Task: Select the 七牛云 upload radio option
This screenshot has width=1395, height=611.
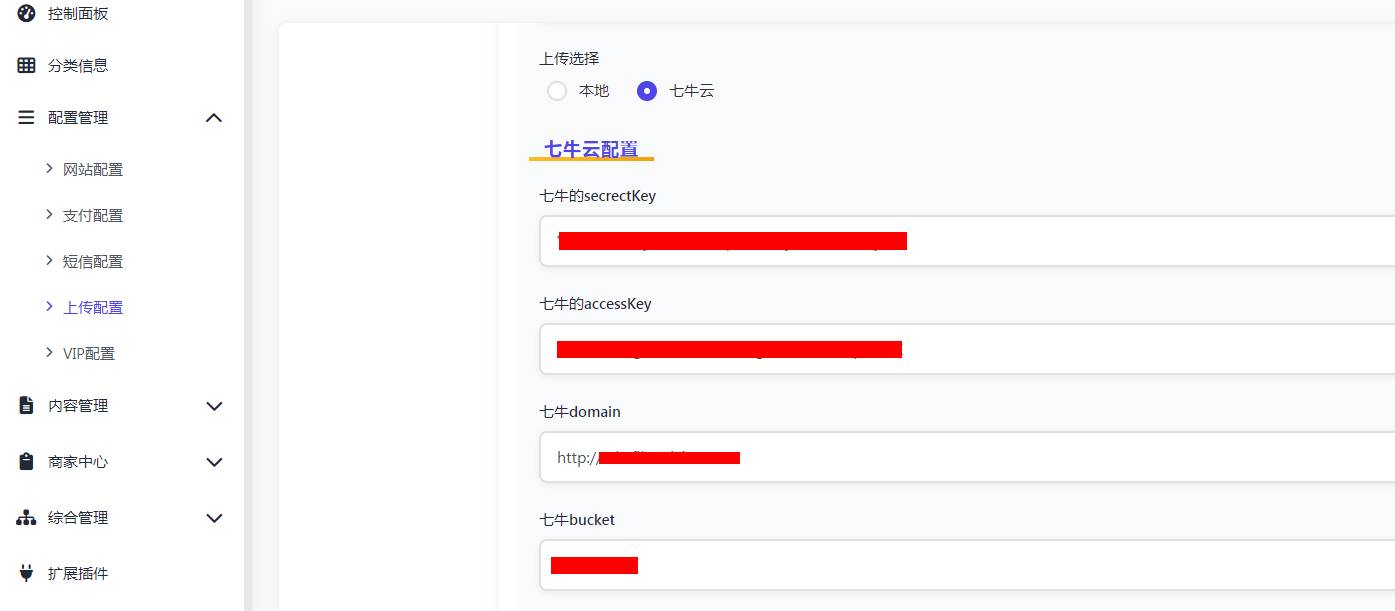Action: tap(647, 91)
